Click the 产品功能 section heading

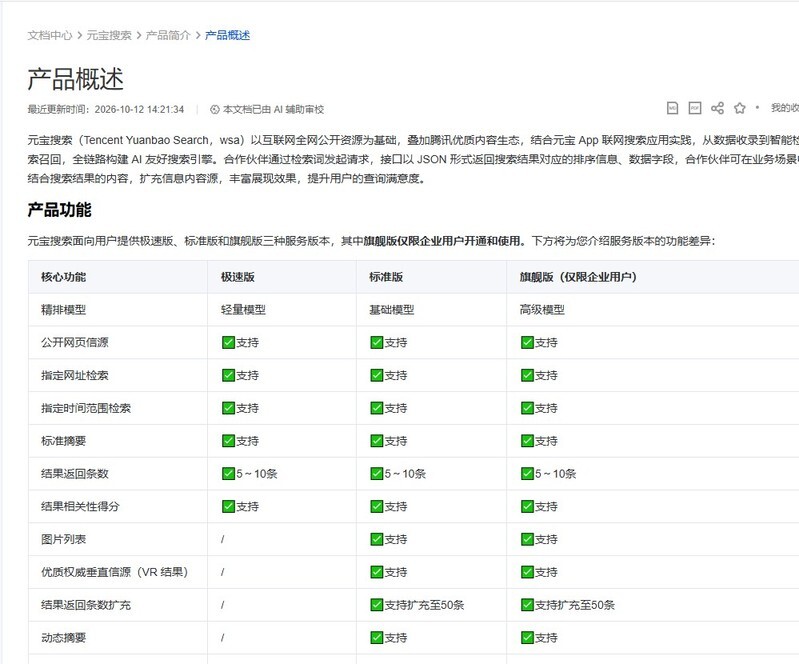pos(59,209)
